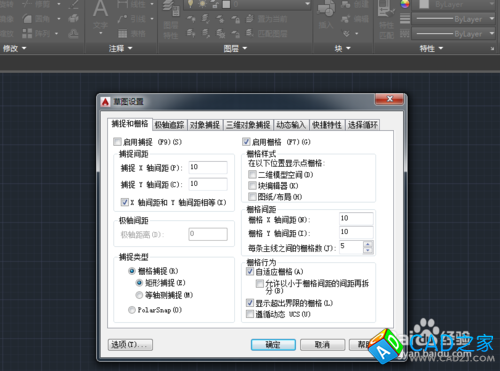Click the 特性 panel dialog launcher arrow
The image size is (500, 371).
[x=492, y=49]
